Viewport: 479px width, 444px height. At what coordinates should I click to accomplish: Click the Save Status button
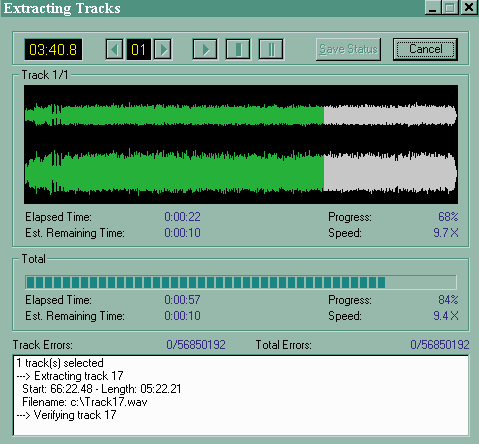click(x=348, y=49)
